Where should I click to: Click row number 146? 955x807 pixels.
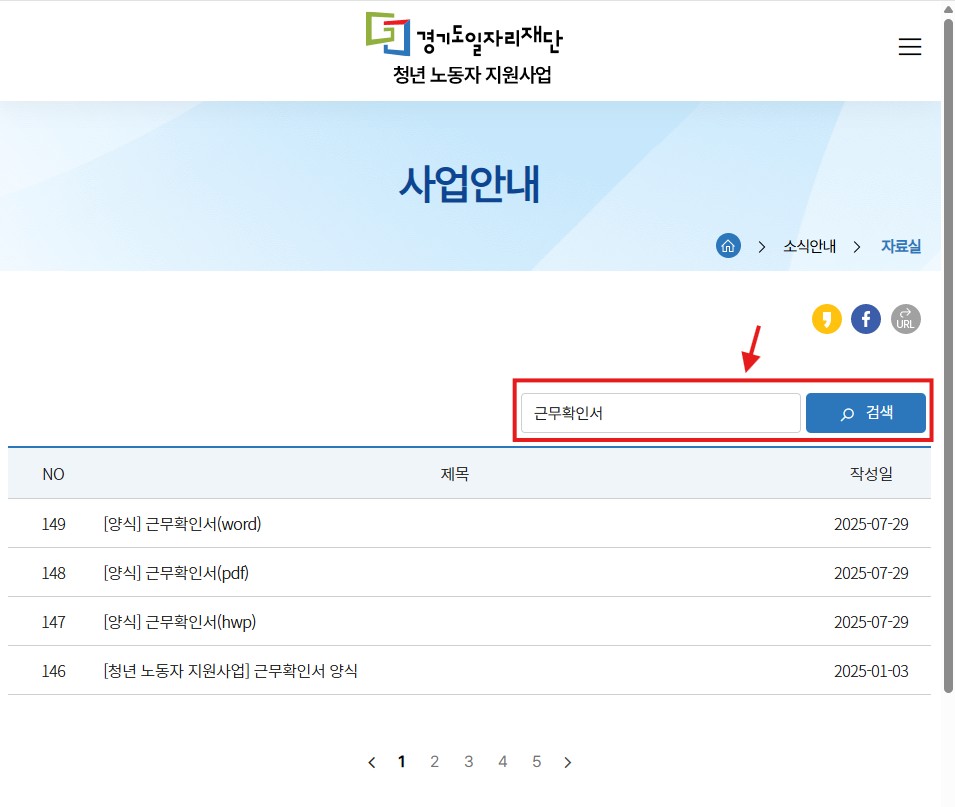point(54,671)
